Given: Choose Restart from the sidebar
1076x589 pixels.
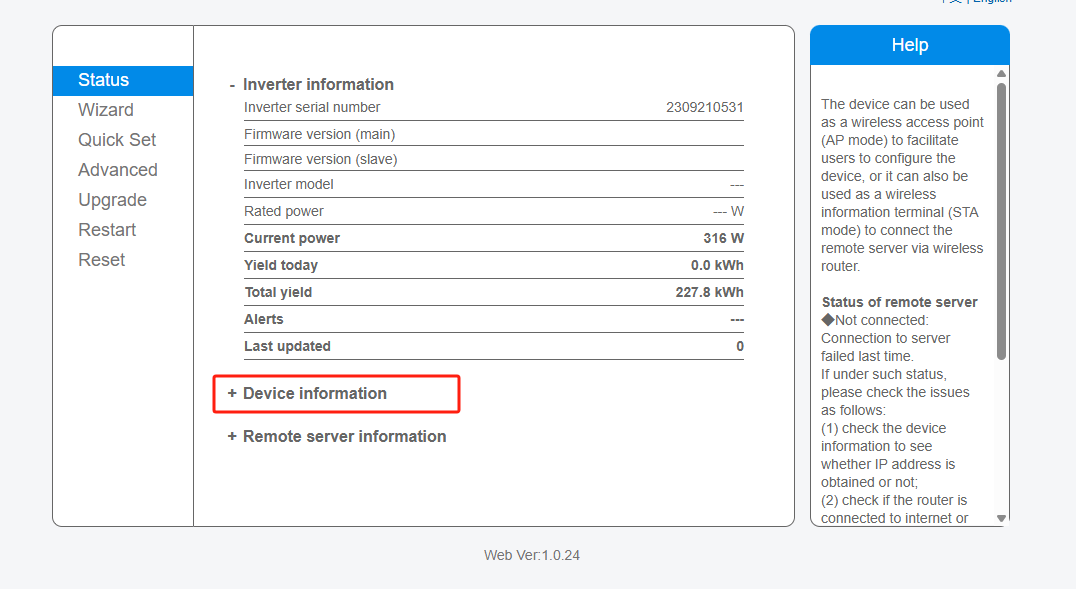Looking at the screenshot, I should [x=107, y=230].
